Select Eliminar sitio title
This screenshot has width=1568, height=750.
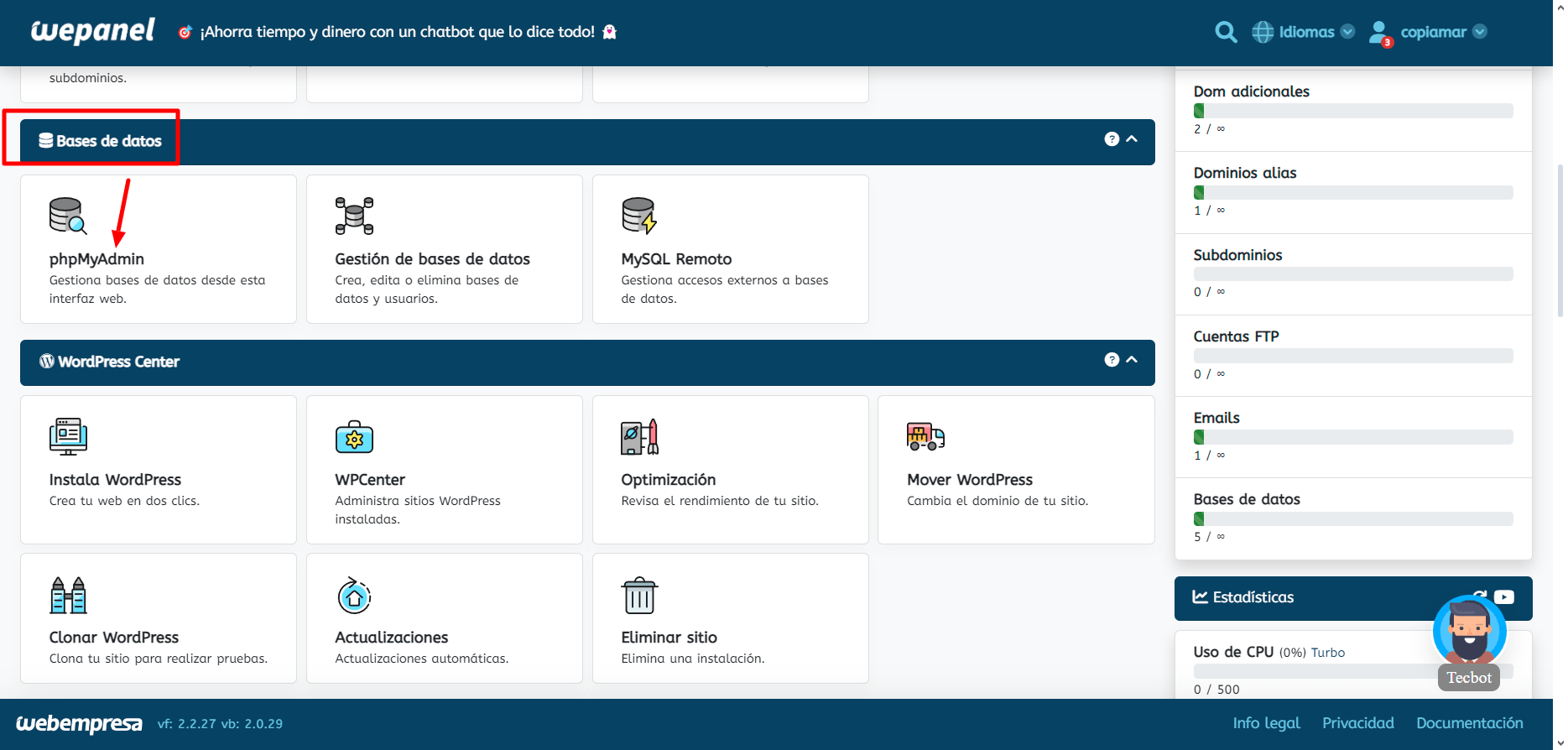[669, 638]
